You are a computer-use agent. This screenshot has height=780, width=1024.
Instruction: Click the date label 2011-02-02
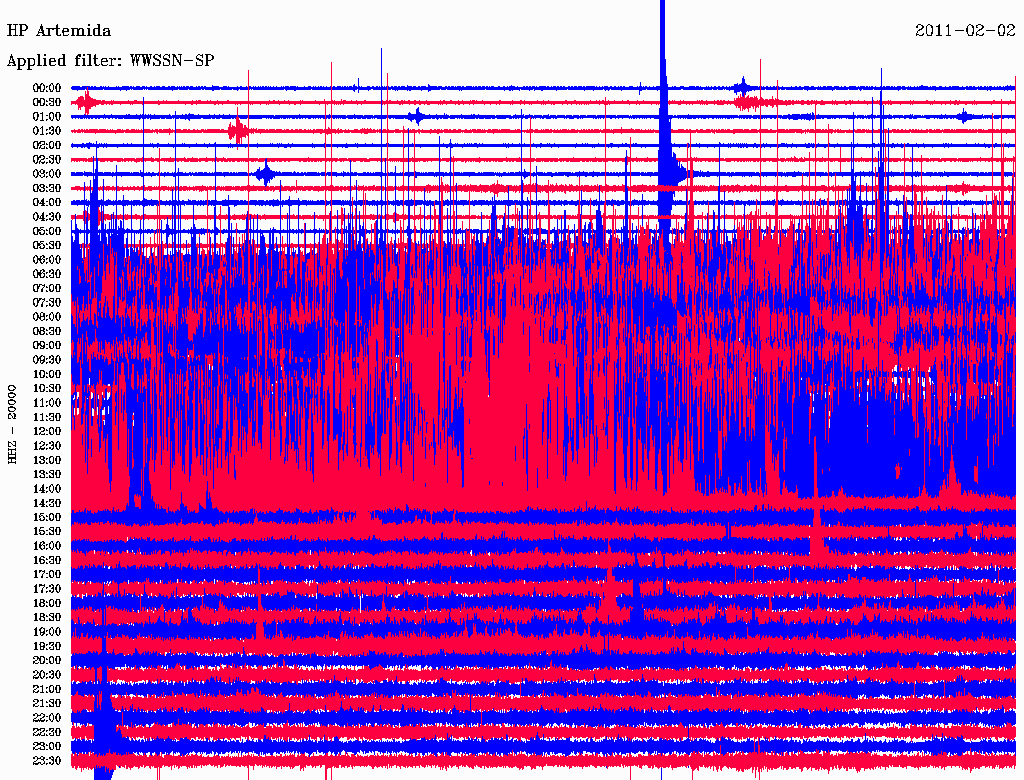(965, 31)
